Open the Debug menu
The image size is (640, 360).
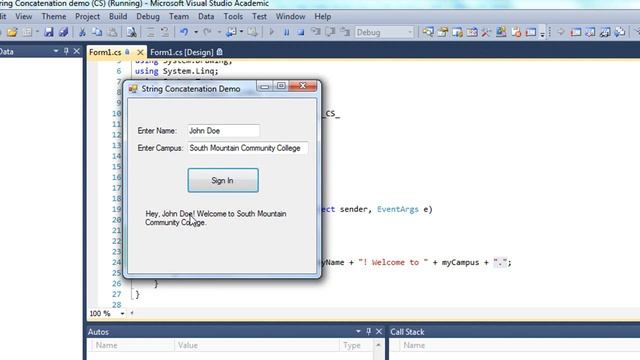(x=148, y=17)
